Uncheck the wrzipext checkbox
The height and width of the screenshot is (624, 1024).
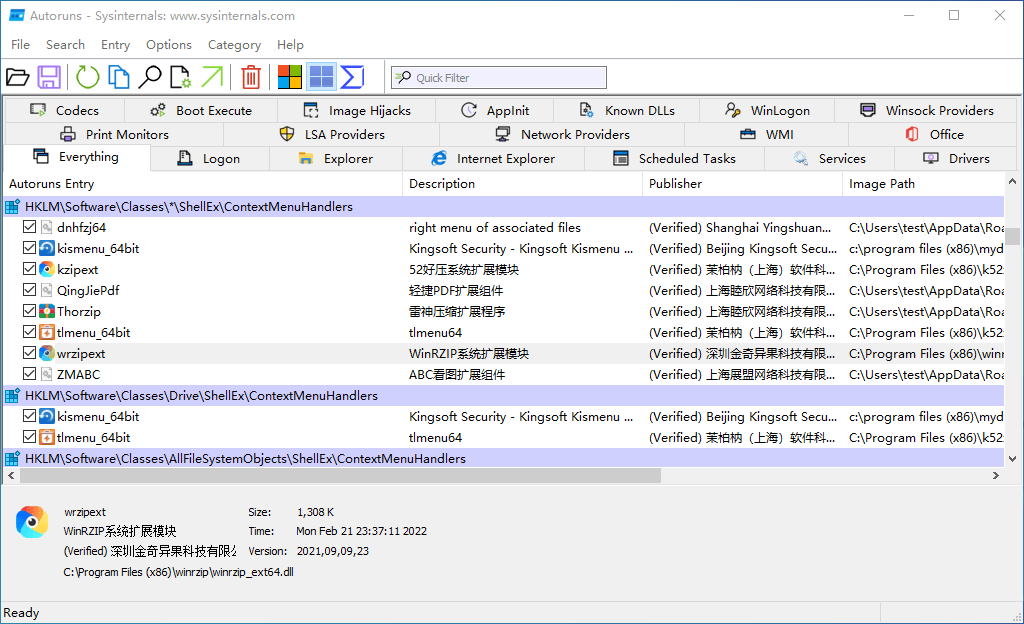click(x=29, y=352)
